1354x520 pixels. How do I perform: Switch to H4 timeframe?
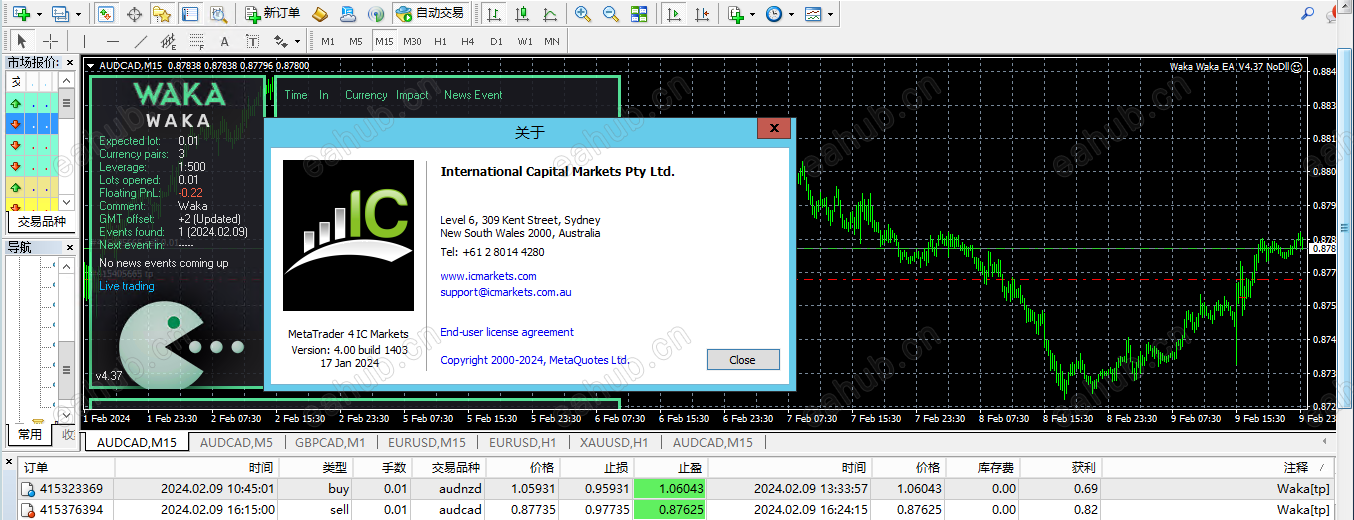click(468, 41)
